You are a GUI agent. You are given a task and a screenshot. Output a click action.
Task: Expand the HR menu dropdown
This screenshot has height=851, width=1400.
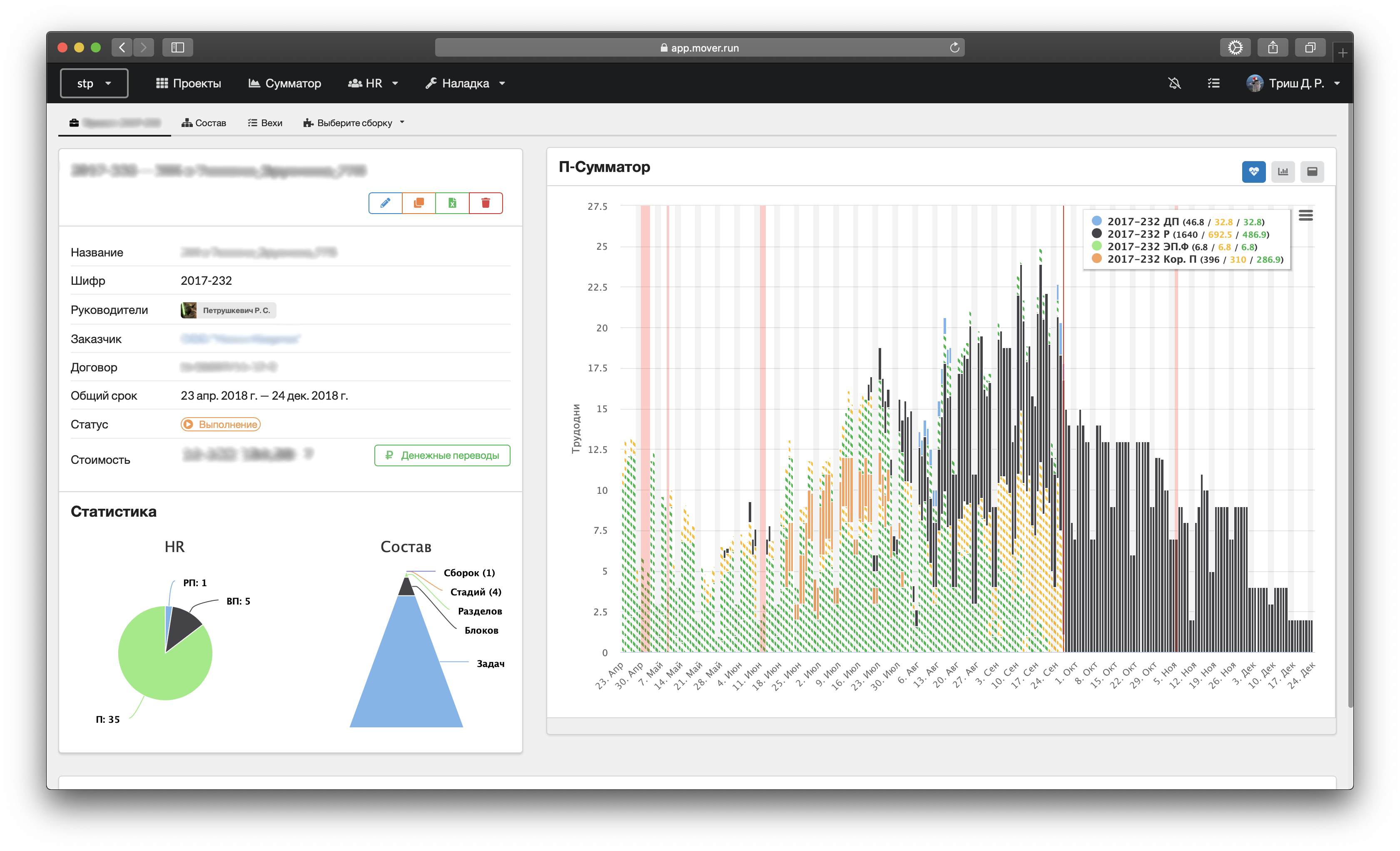click(x=373, y=84)
